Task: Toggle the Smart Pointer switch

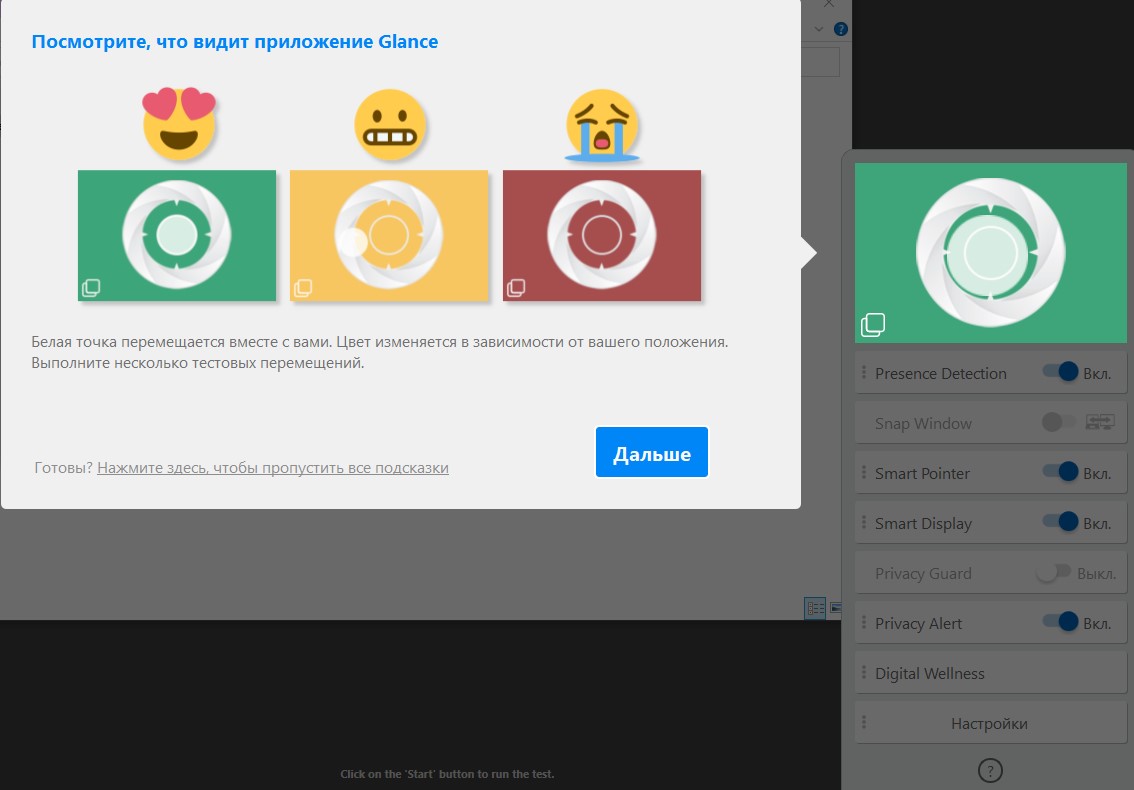Action: pos(1060,472)
